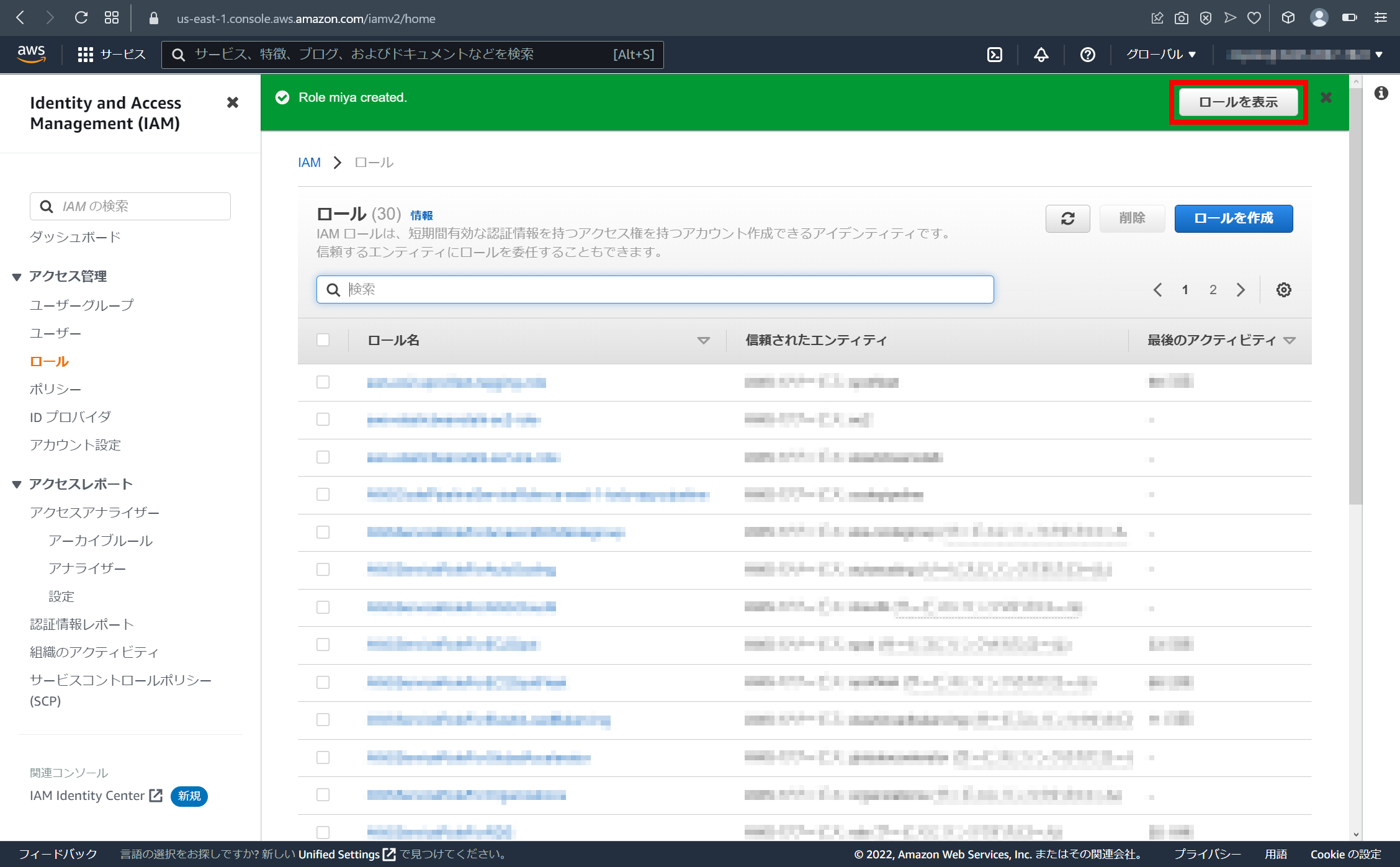Collapse the アクセス管理 section
Viewport: 1400px width, 867px height.
click(17, 277)
